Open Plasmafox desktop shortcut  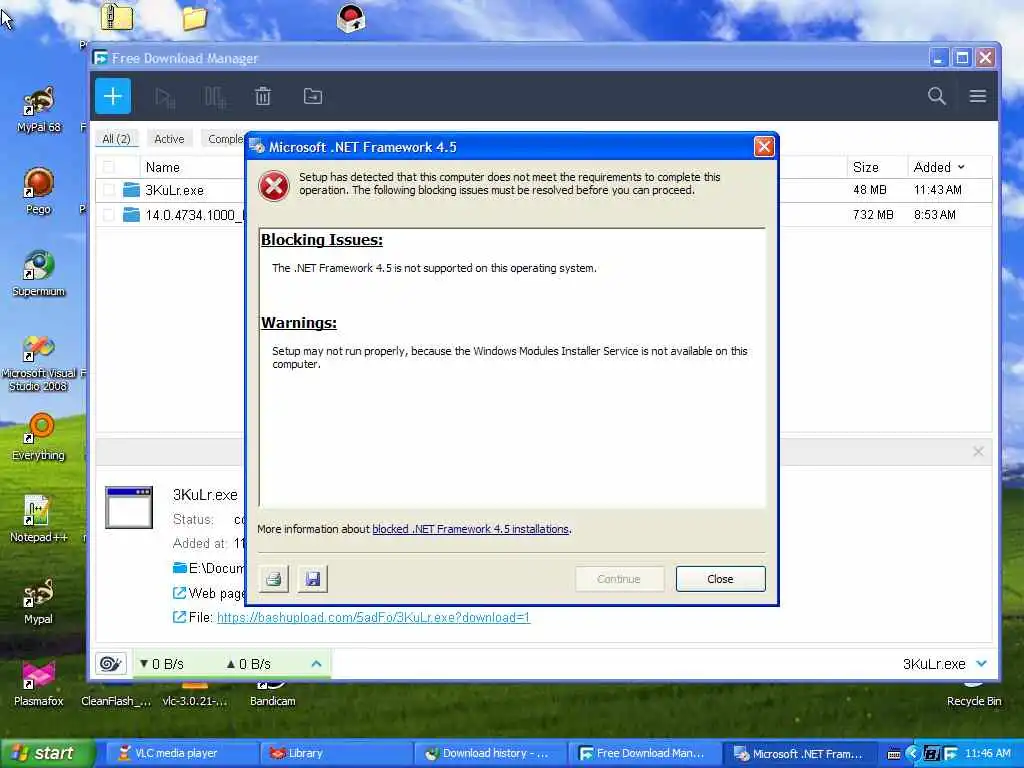point(39,684)
